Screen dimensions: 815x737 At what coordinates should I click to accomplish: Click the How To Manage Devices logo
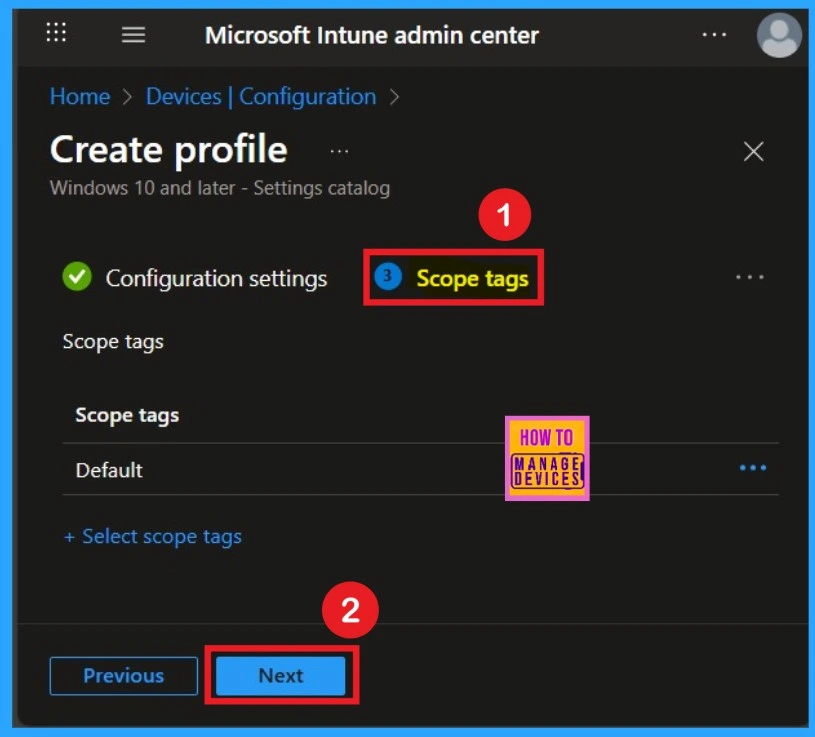546,459
